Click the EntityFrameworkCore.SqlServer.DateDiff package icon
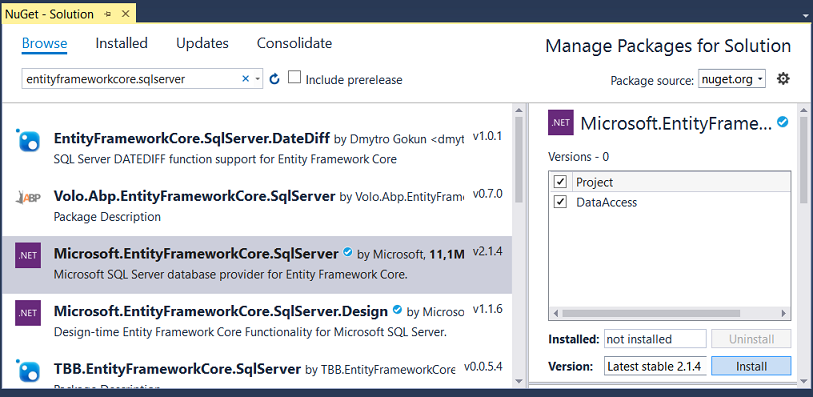813x397 pixels. pos(29,140)
